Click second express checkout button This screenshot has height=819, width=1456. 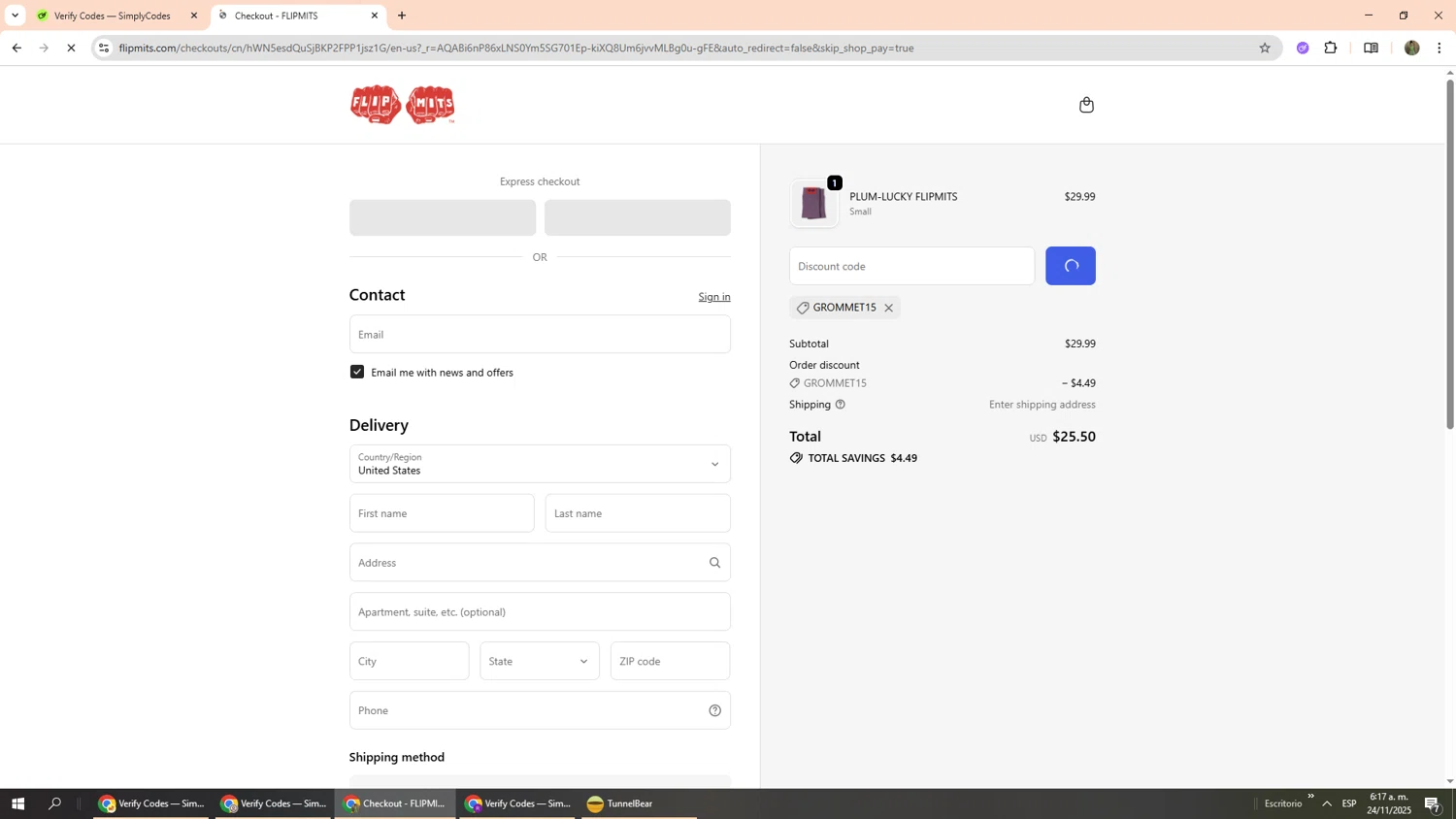[x=638, y=217]
